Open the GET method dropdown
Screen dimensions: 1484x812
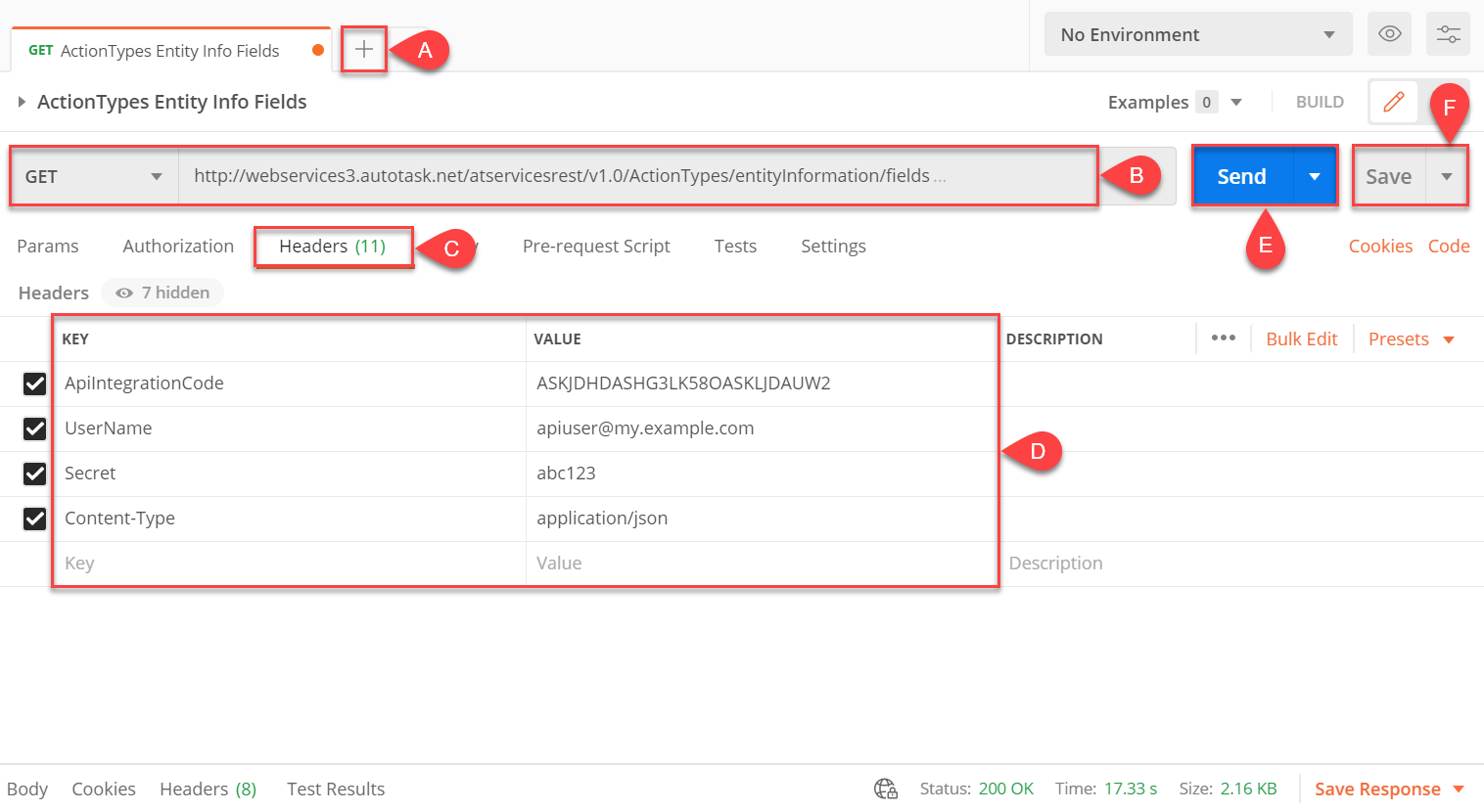pos(93,176)
